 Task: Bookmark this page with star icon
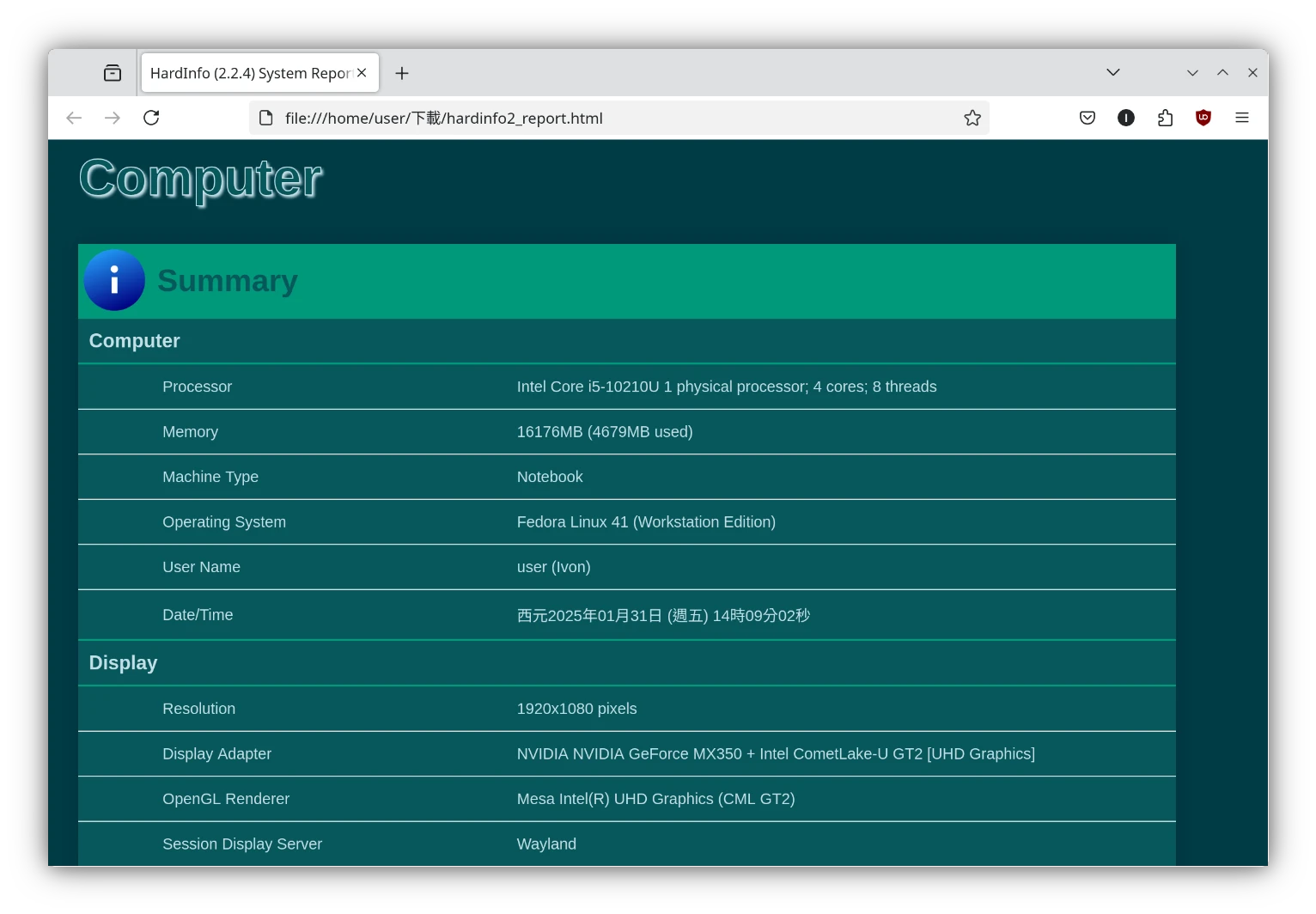972,118
